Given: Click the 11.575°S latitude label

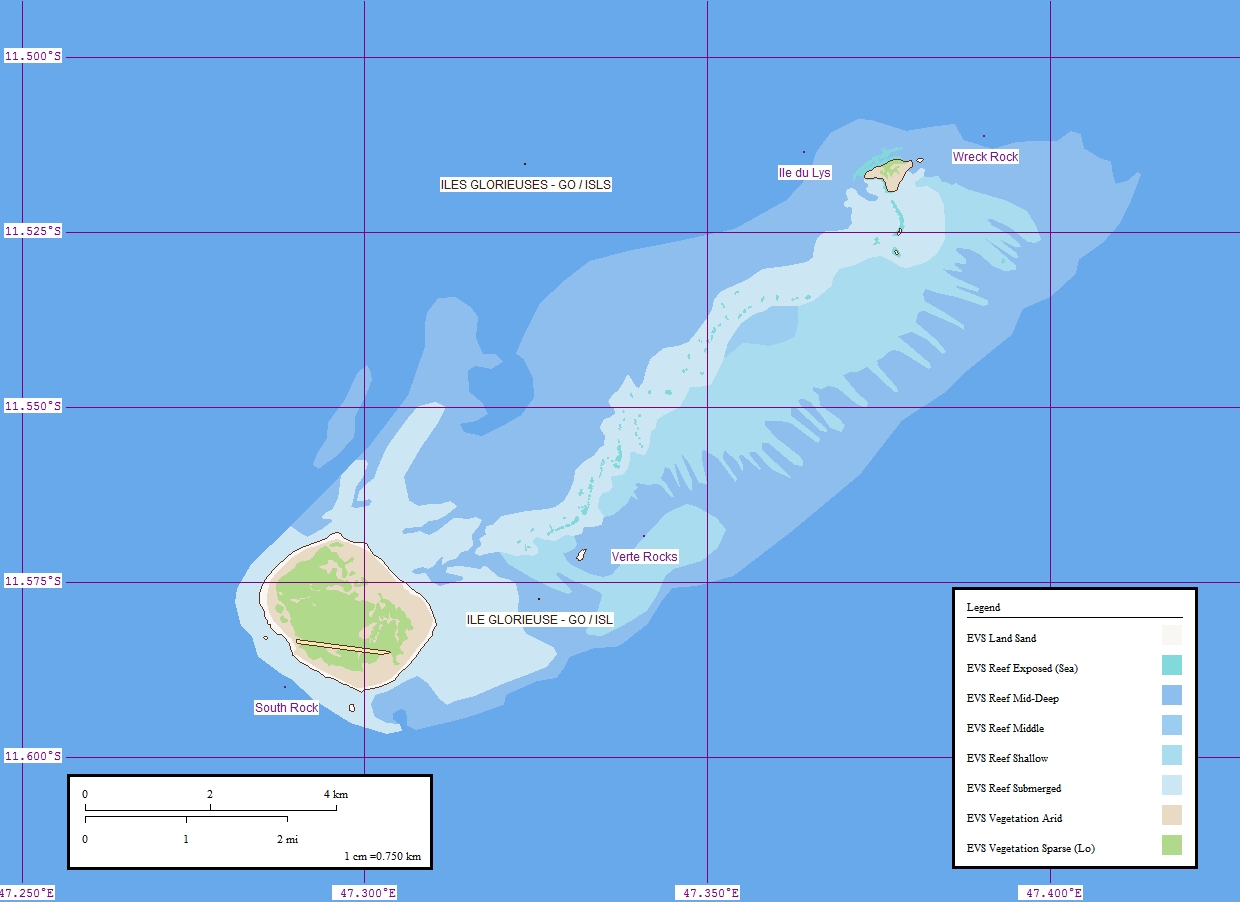Looking at the screenshot, I should [33, 581].
